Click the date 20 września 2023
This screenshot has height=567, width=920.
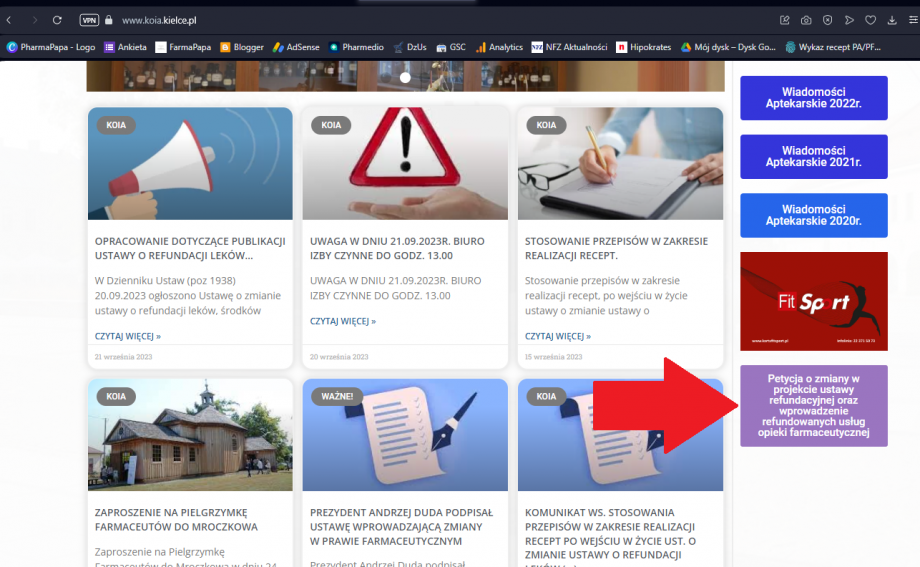pos(339,357)
